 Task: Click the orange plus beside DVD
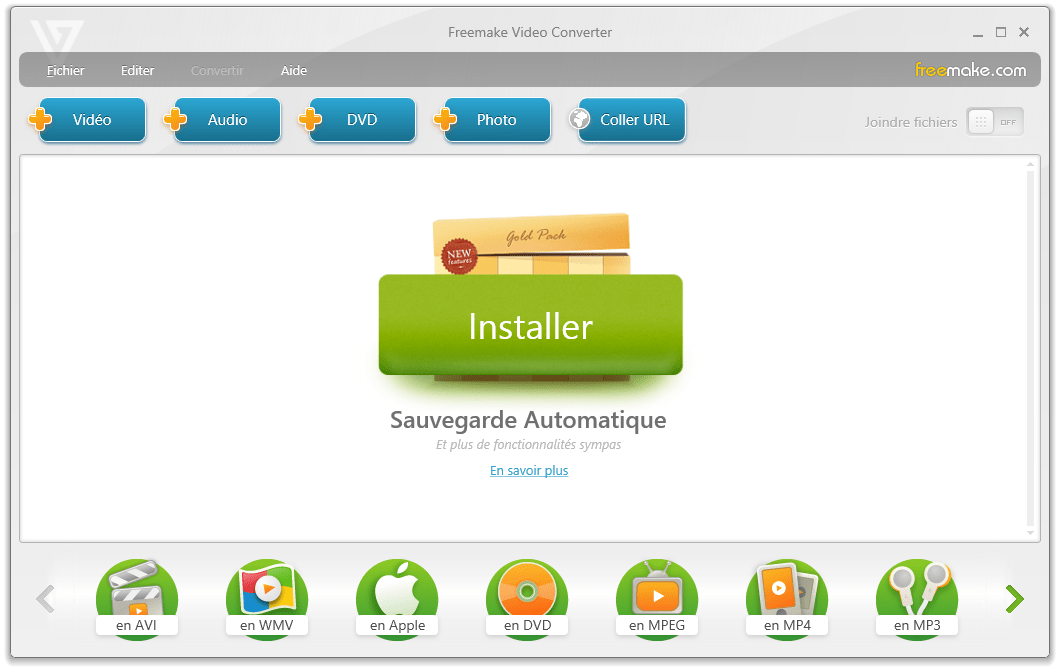pyautogui.click(x=310, y=119)
